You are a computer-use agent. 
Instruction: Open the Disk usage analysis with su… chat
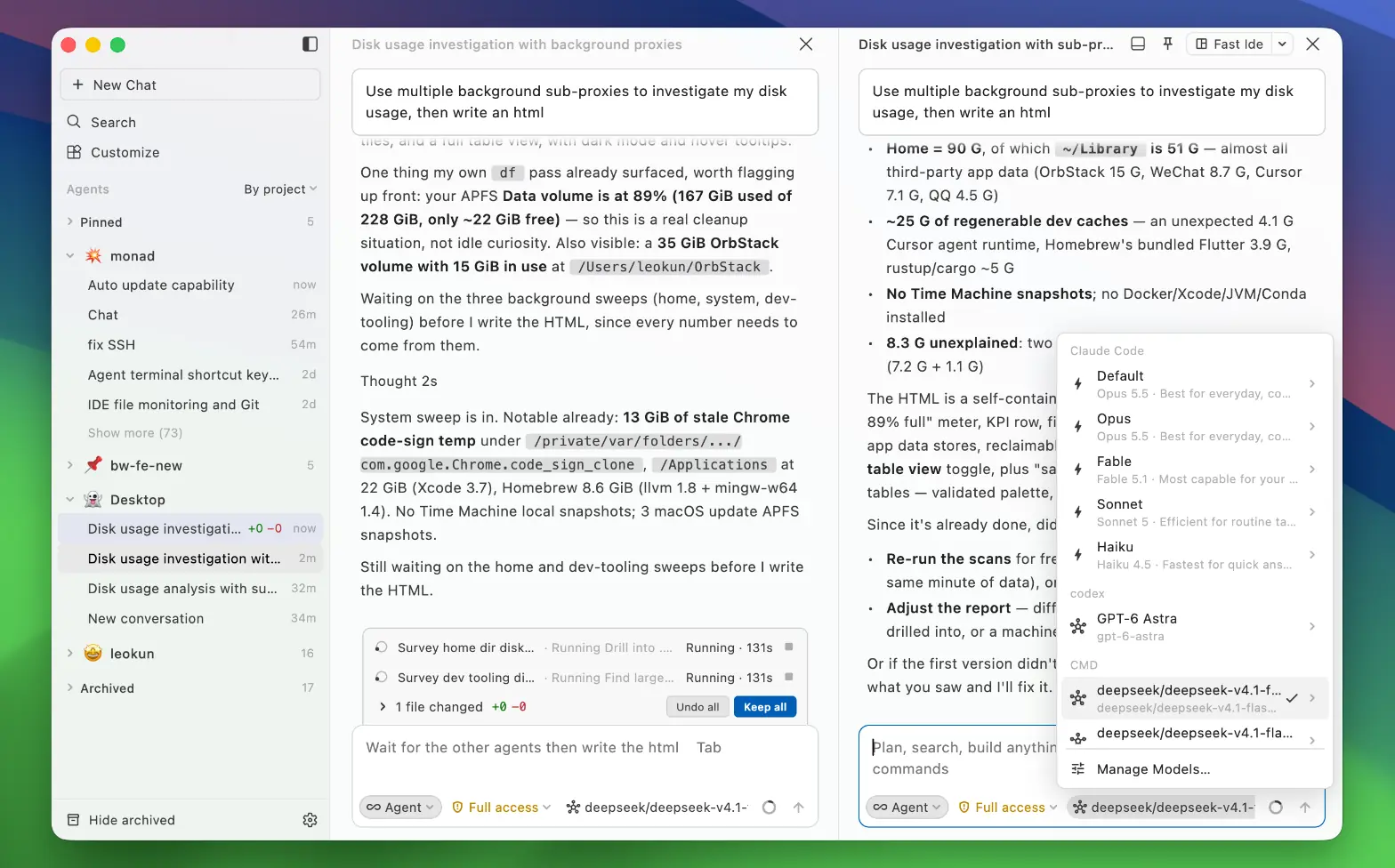(x=190, y=589)
